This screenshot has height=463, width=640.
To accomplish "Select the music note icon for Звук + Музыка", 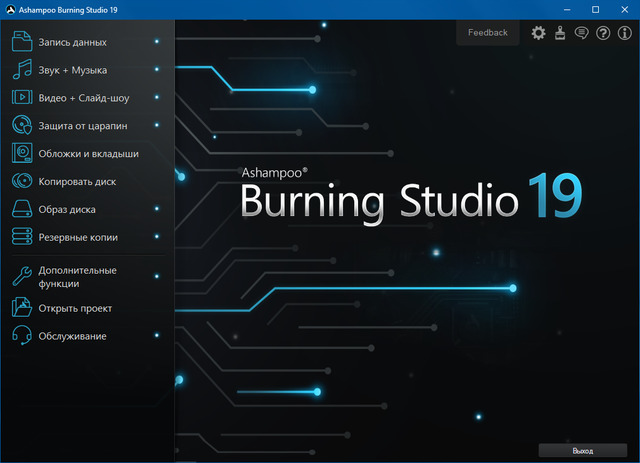I will point(21,70).
